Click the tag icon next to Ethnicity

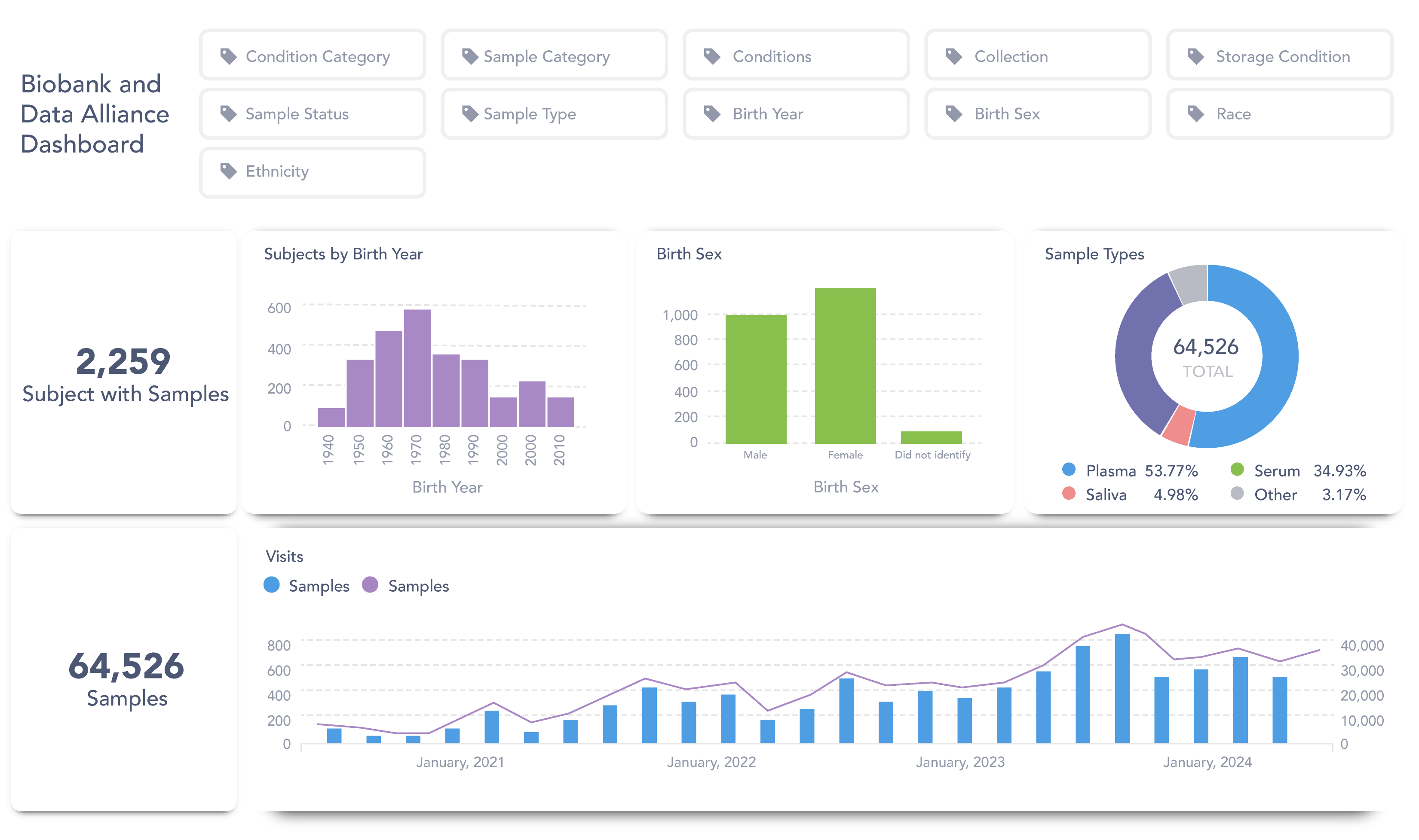point(228,171)
